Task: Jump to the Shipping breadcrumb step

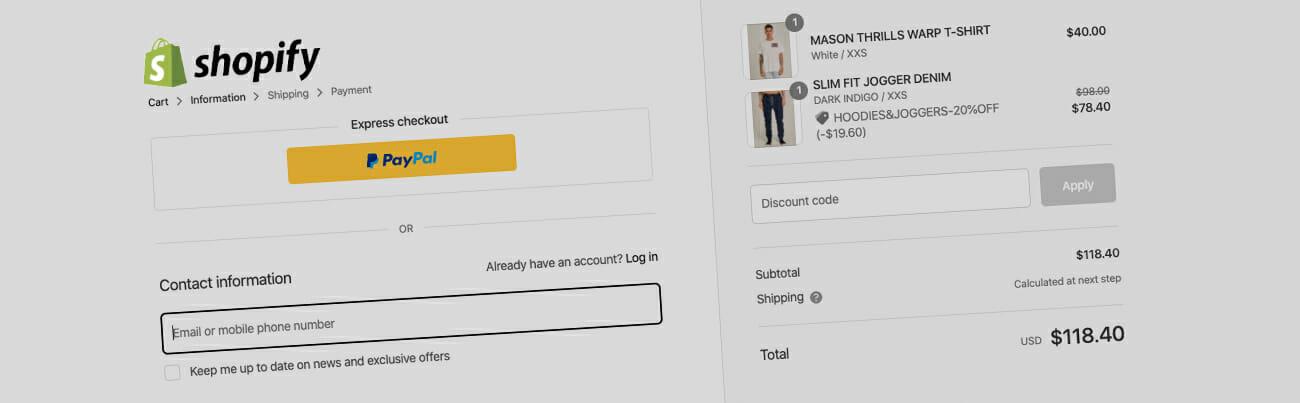Action: pyautogui.click(x=288, y=94)
